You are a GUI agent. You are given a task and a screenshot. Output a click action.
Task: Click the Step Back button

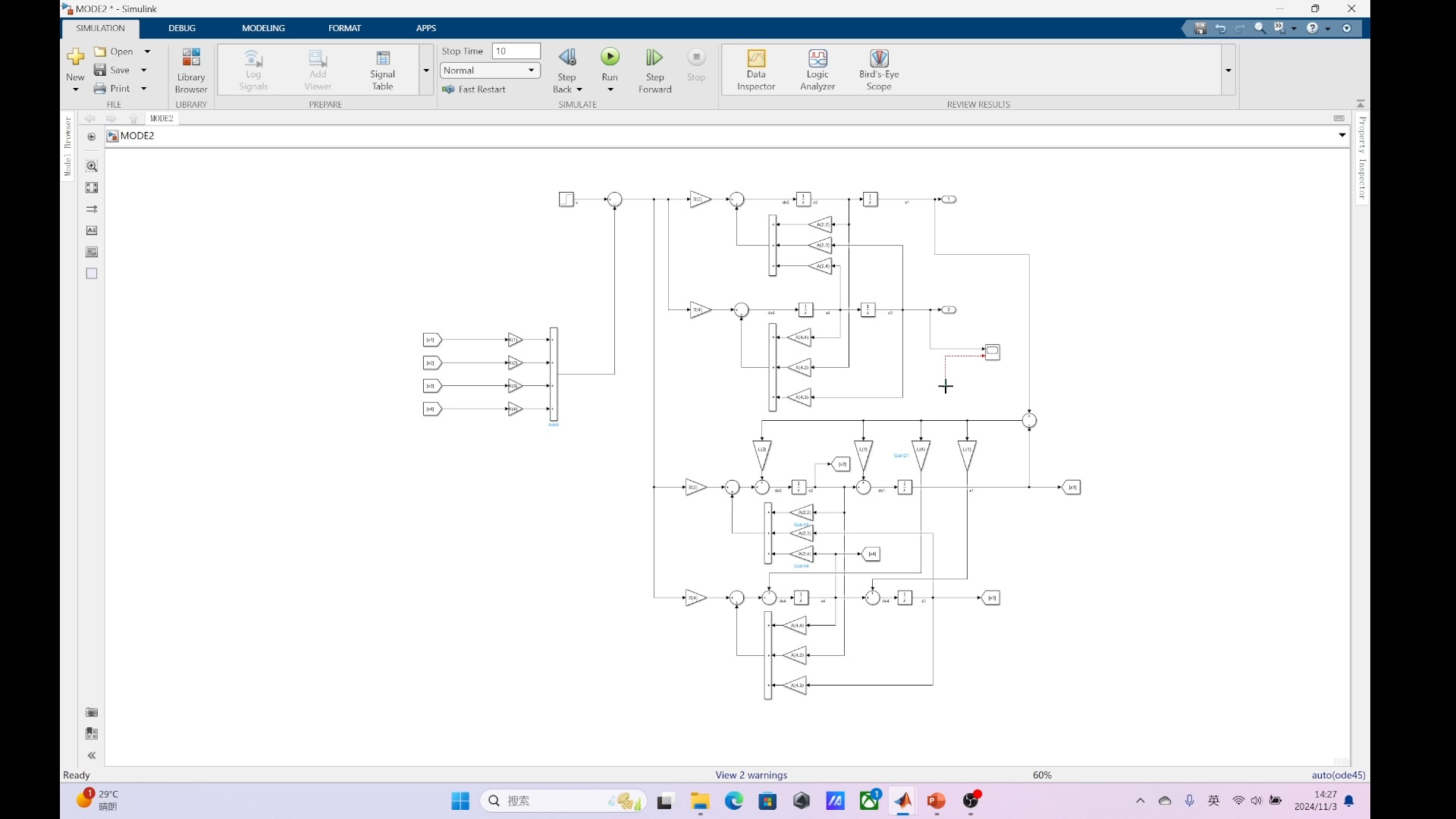[567, 70]
